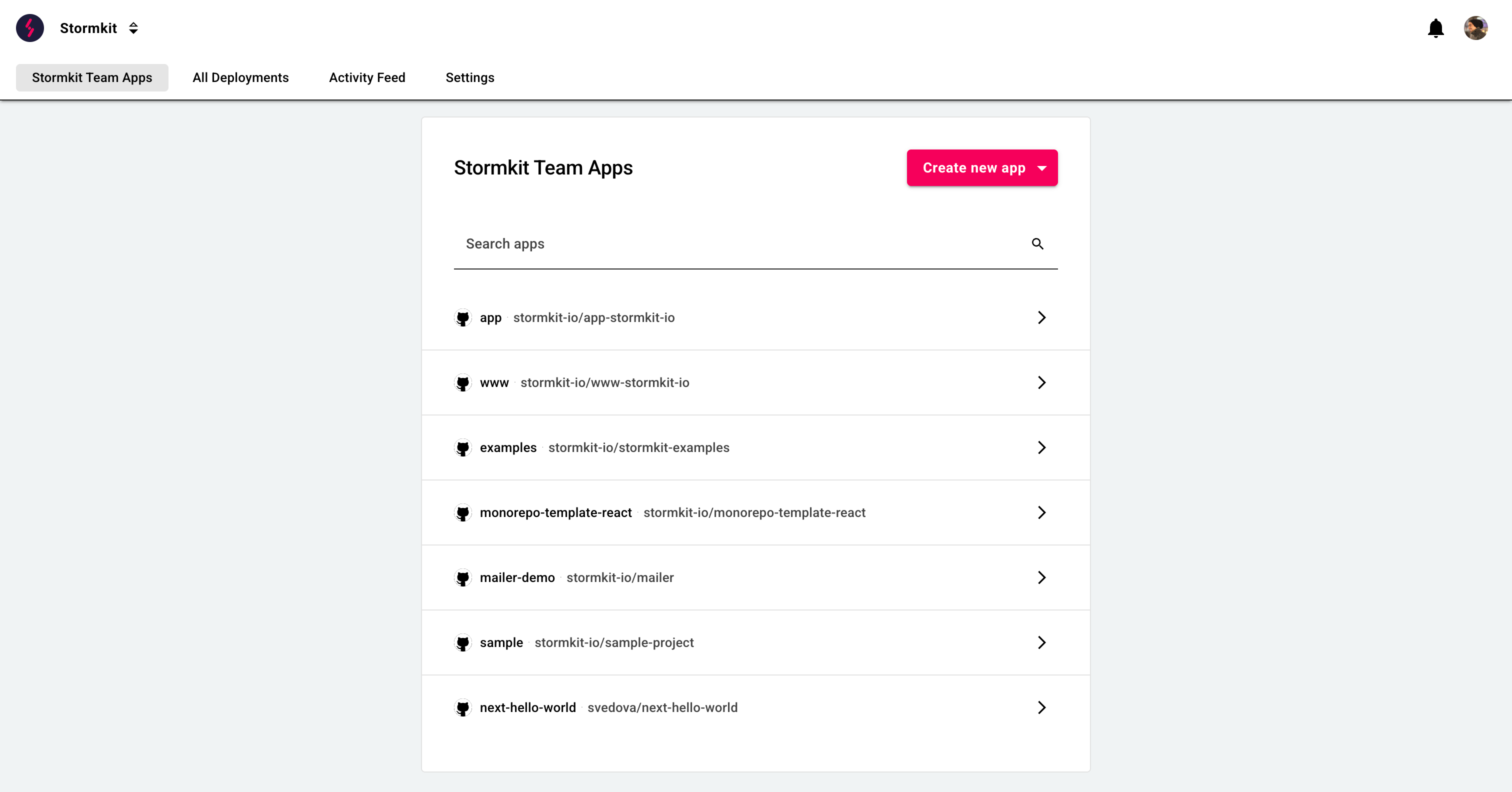Click the GitHub icon next to monorepo-template-react
This screenshot has height=792, width=1512.
point(463,512)
